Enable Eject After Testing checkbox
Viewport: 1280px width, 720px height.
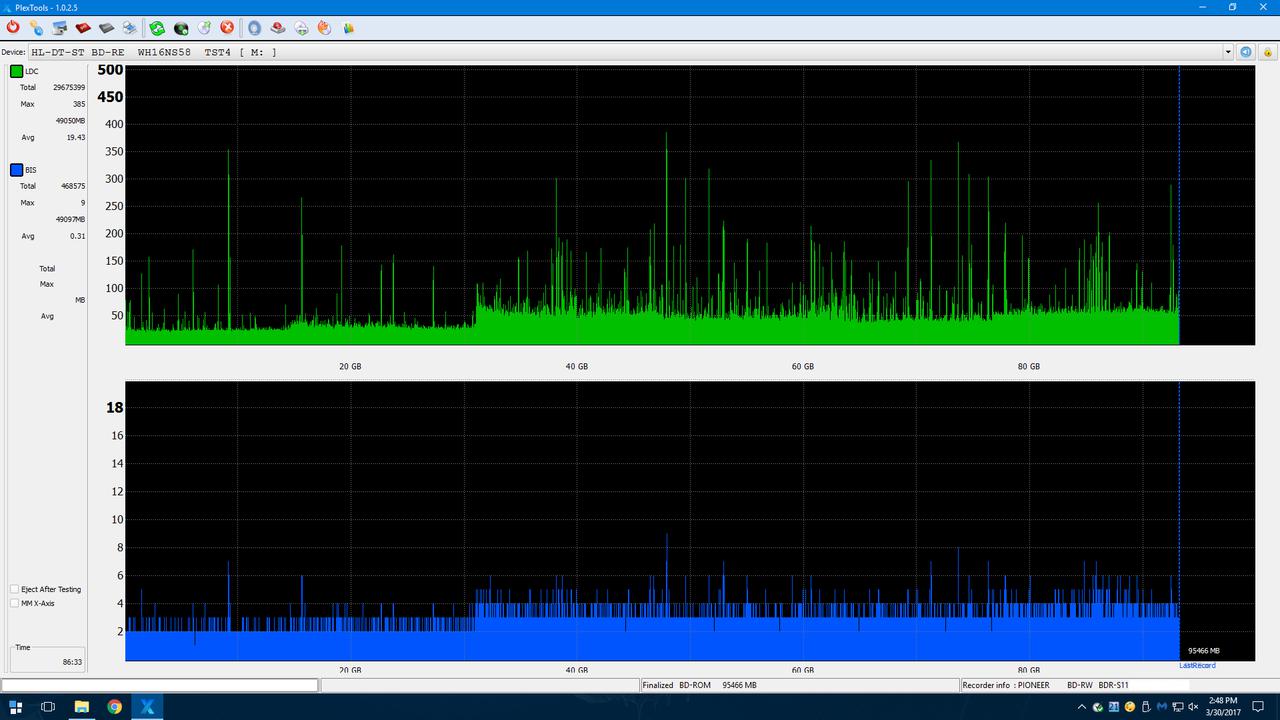pos(14,589)
